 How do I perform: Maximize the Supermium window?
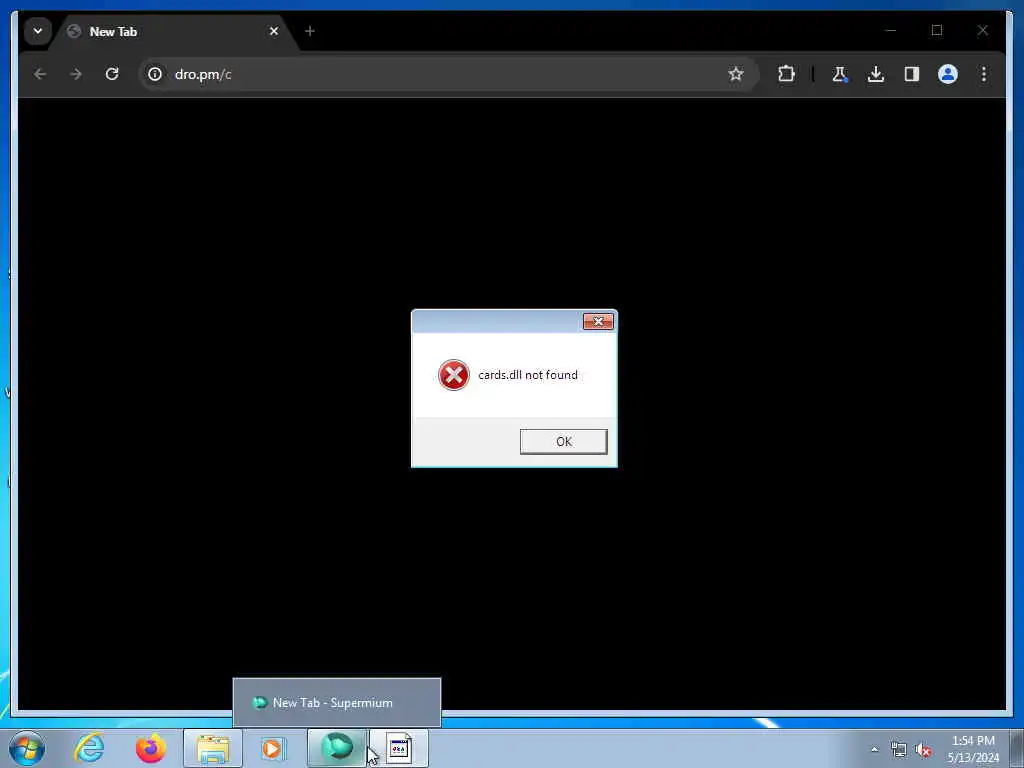936,30
